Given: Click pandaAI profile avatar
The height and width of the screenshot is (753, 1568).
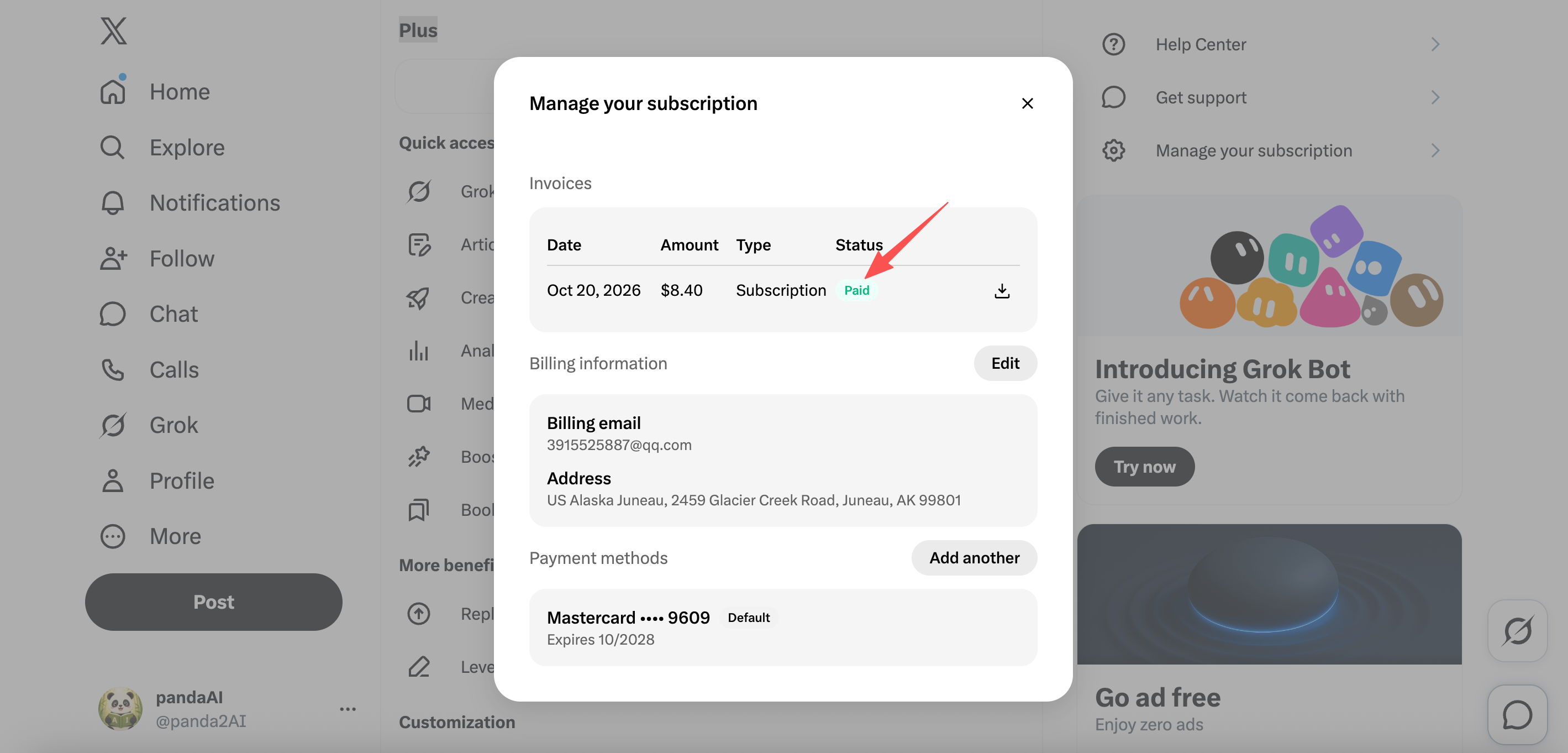Looking at the screenshot, I should point(120,709).
